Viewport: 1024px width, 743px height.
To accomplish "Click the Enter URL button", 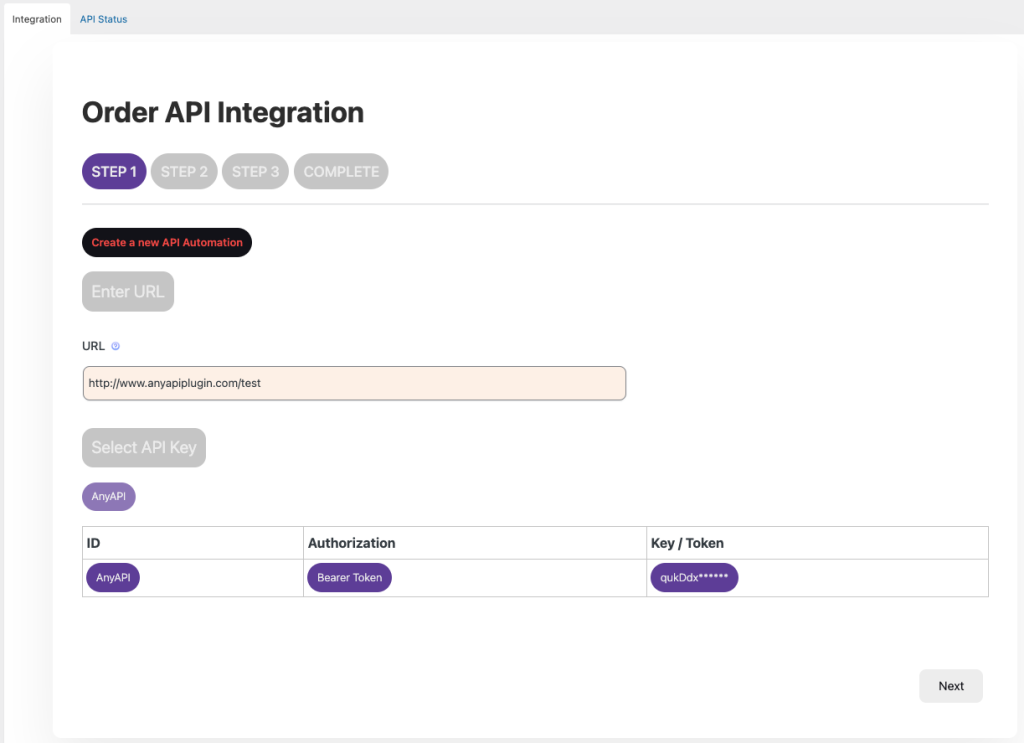I will coord(128,292).
